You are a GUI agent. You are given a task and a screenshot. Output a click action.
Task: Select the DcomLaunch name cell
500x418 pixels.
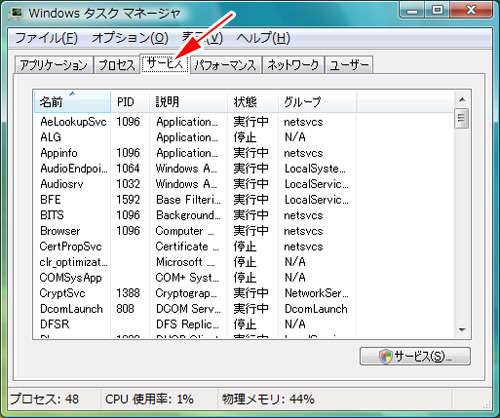(71, 309)
